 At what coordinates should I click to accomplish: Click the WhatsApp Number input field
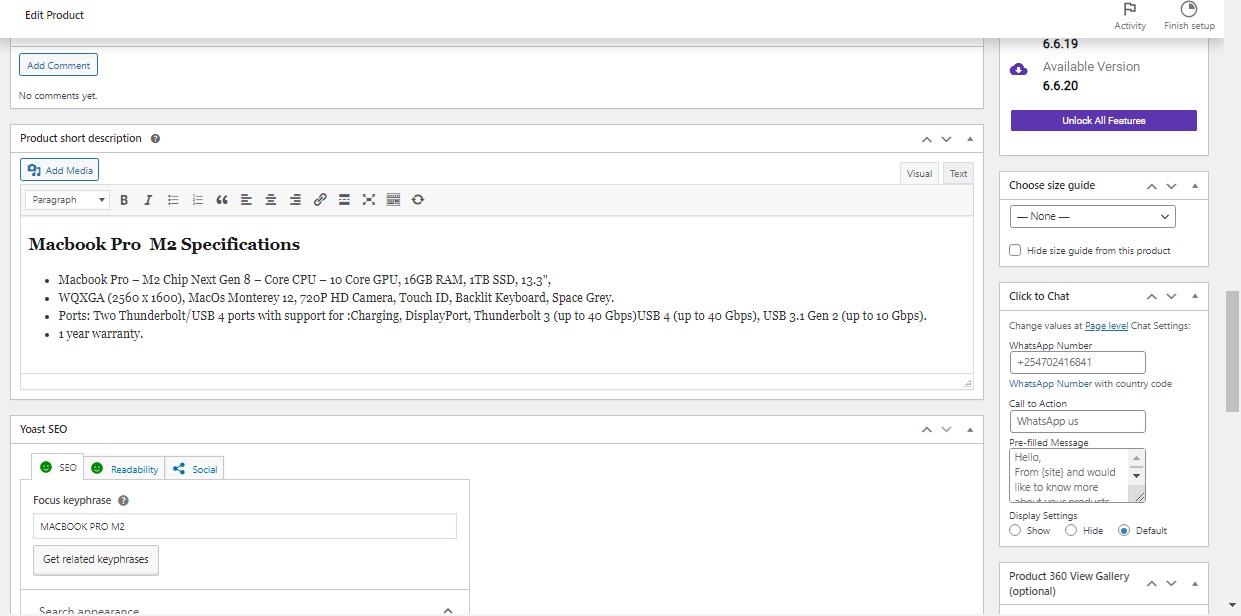click(x=1077, y=362)
